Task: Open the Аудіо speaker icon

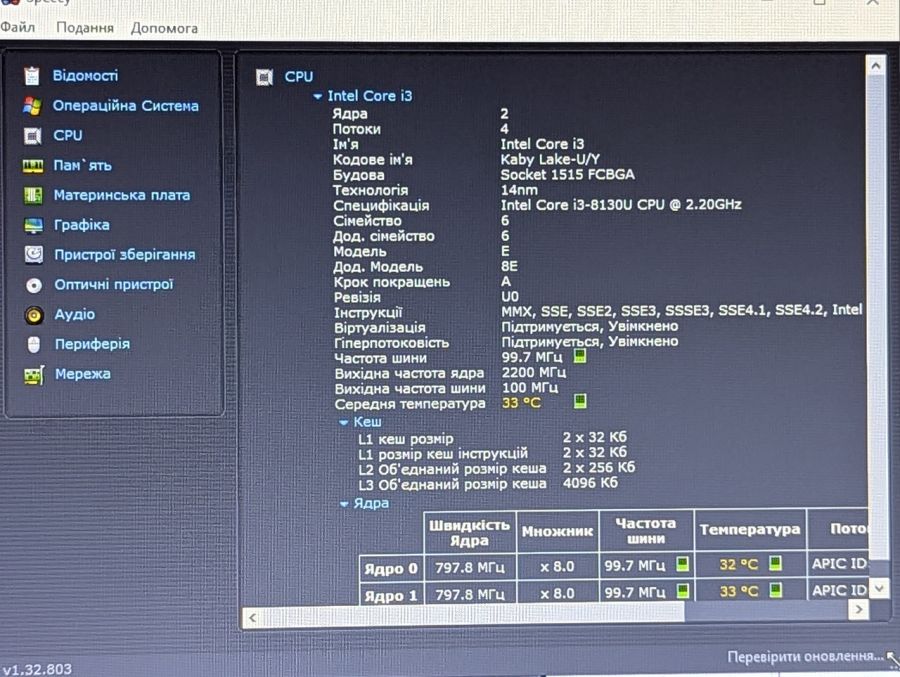Action: coord(34,315)
